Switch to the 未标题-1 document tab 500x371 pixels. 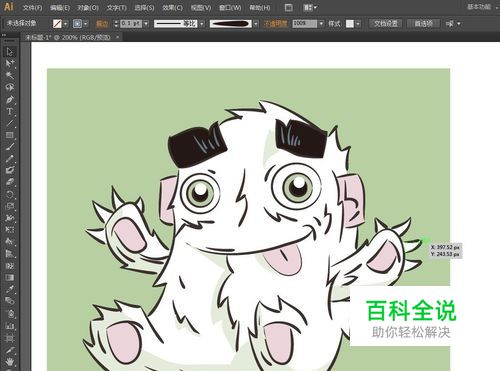68,37
